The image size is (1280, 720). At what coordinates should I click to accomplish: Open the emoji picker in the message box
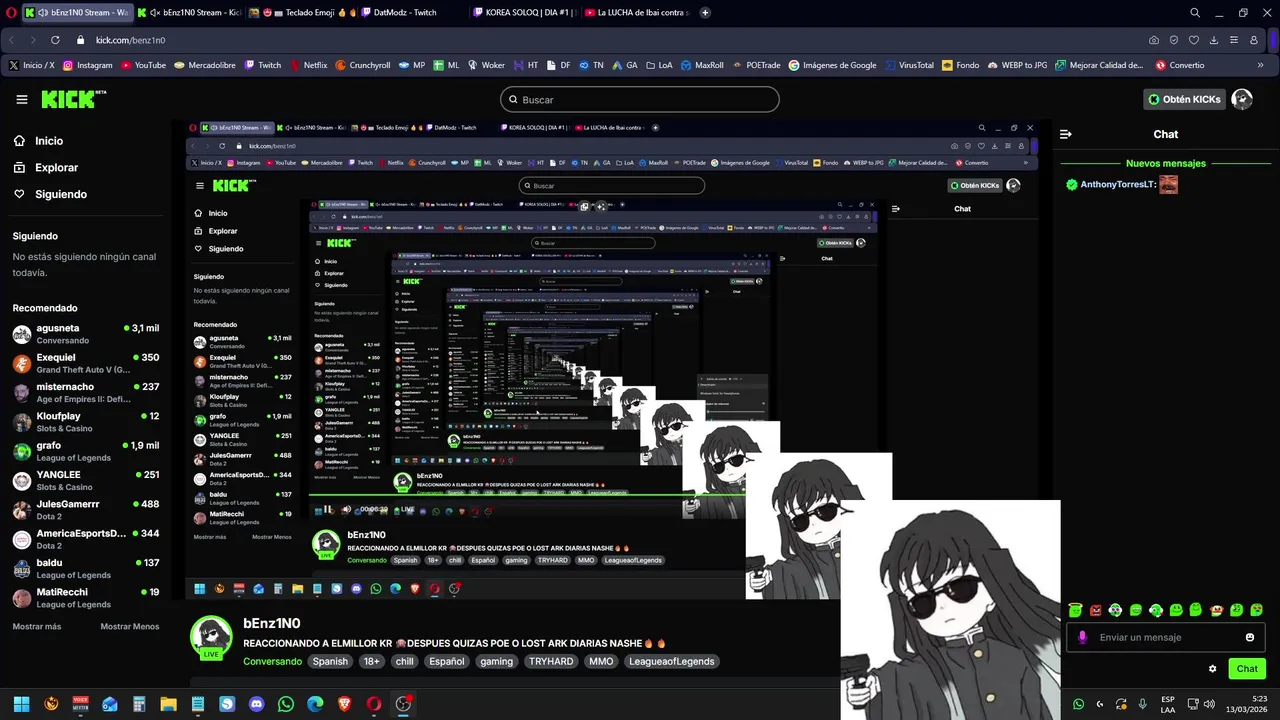pos(1250,637)
